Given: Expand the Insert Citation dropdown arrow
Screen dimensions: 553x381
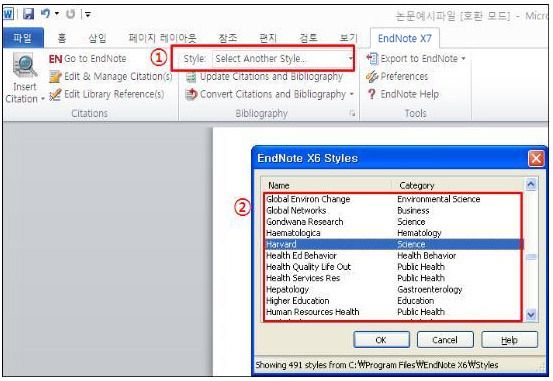Looking at the screenshot, I should [x=43, y=99].
